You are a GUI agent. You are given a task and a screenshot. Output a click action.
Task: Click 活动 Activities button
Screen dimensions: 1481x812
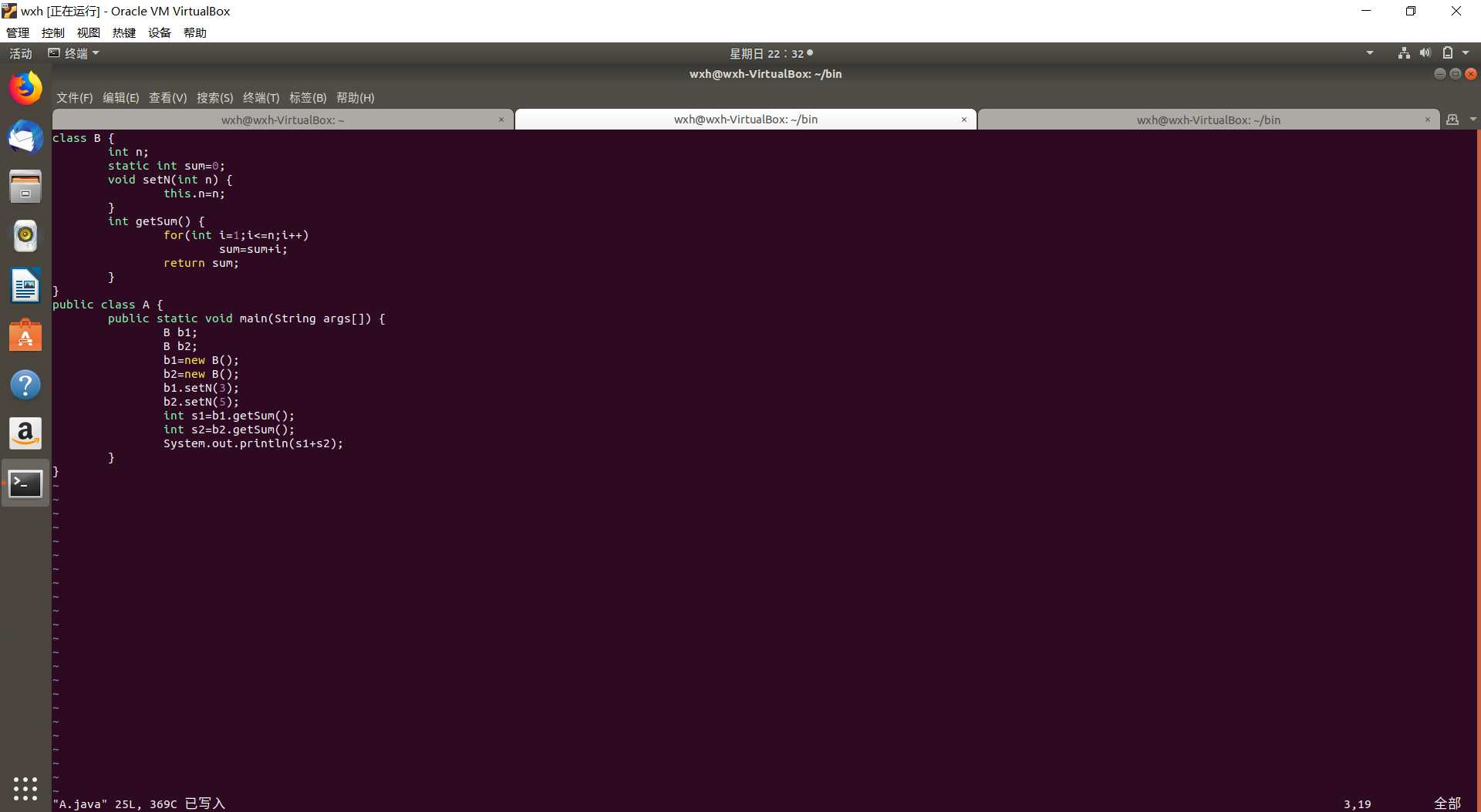point(21,53)
